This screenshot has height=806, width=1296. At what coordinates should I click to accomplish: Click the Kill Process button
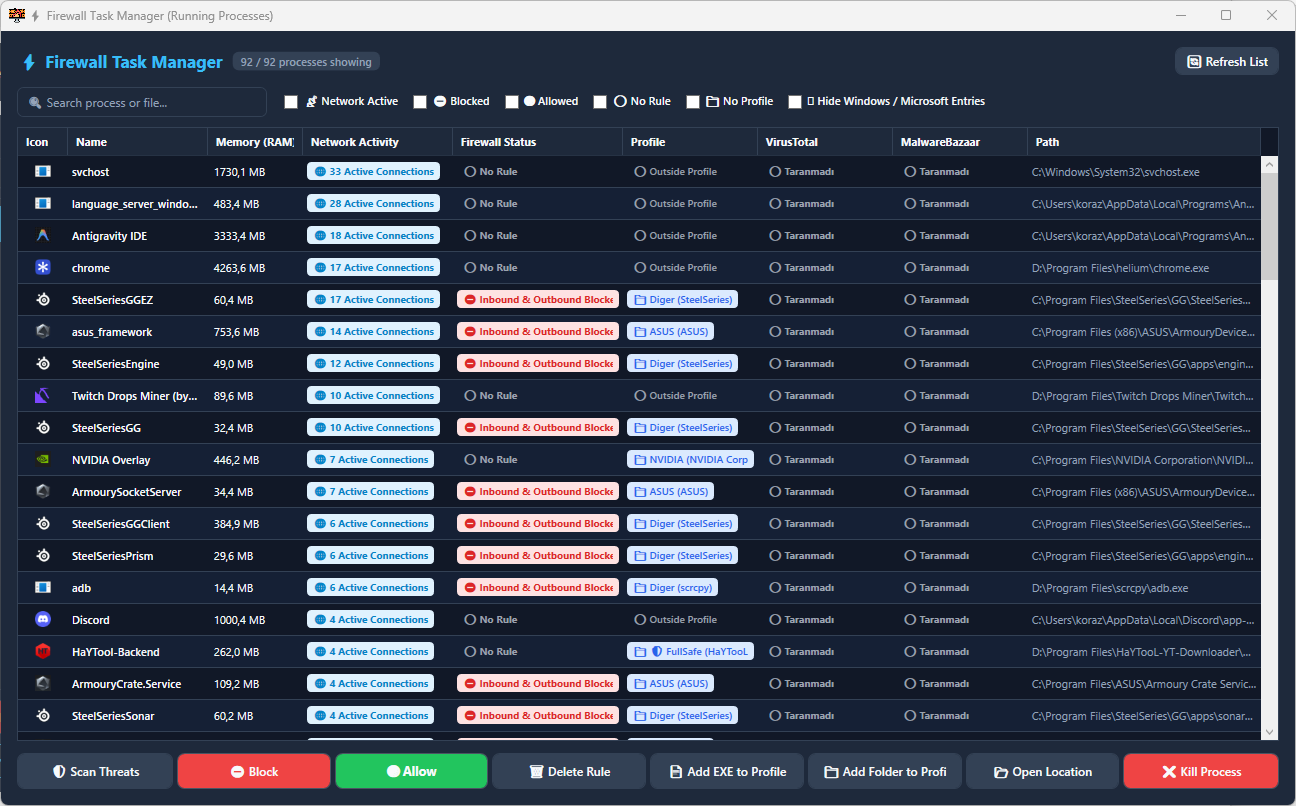[1201, 772]
